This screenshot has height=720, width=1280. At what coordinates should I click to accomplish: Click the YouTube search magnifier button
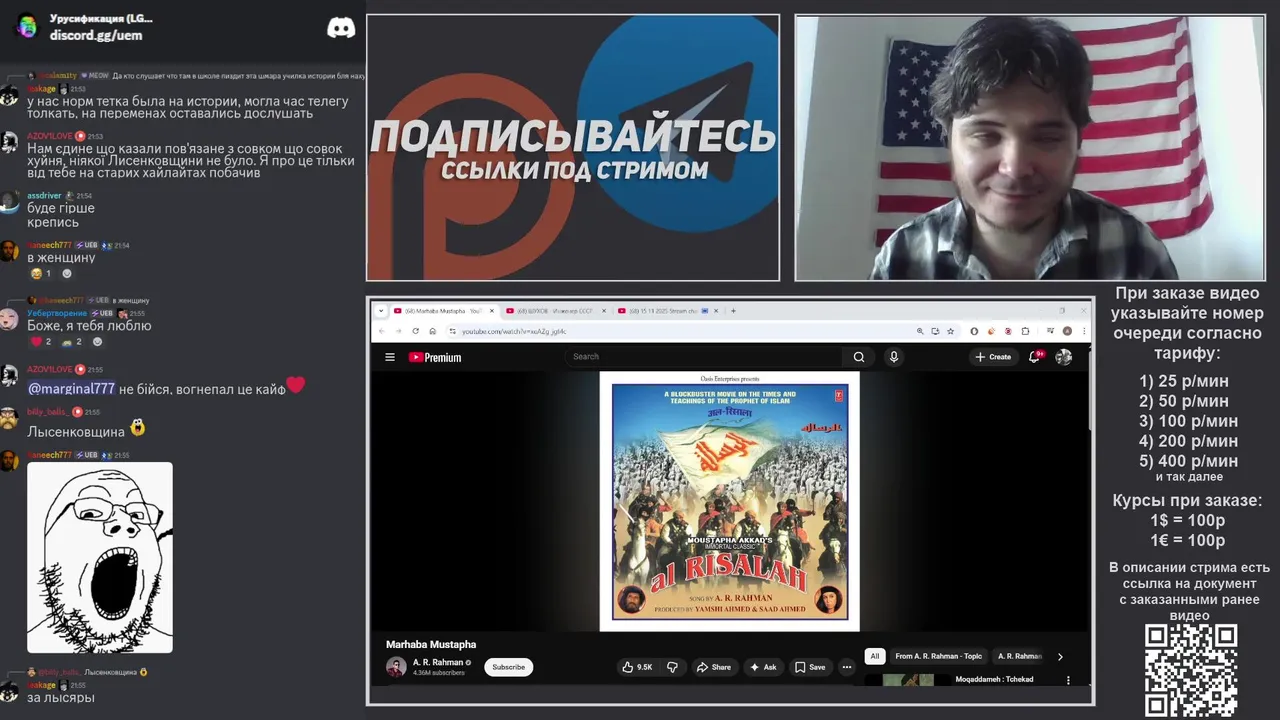coord(859,357)
